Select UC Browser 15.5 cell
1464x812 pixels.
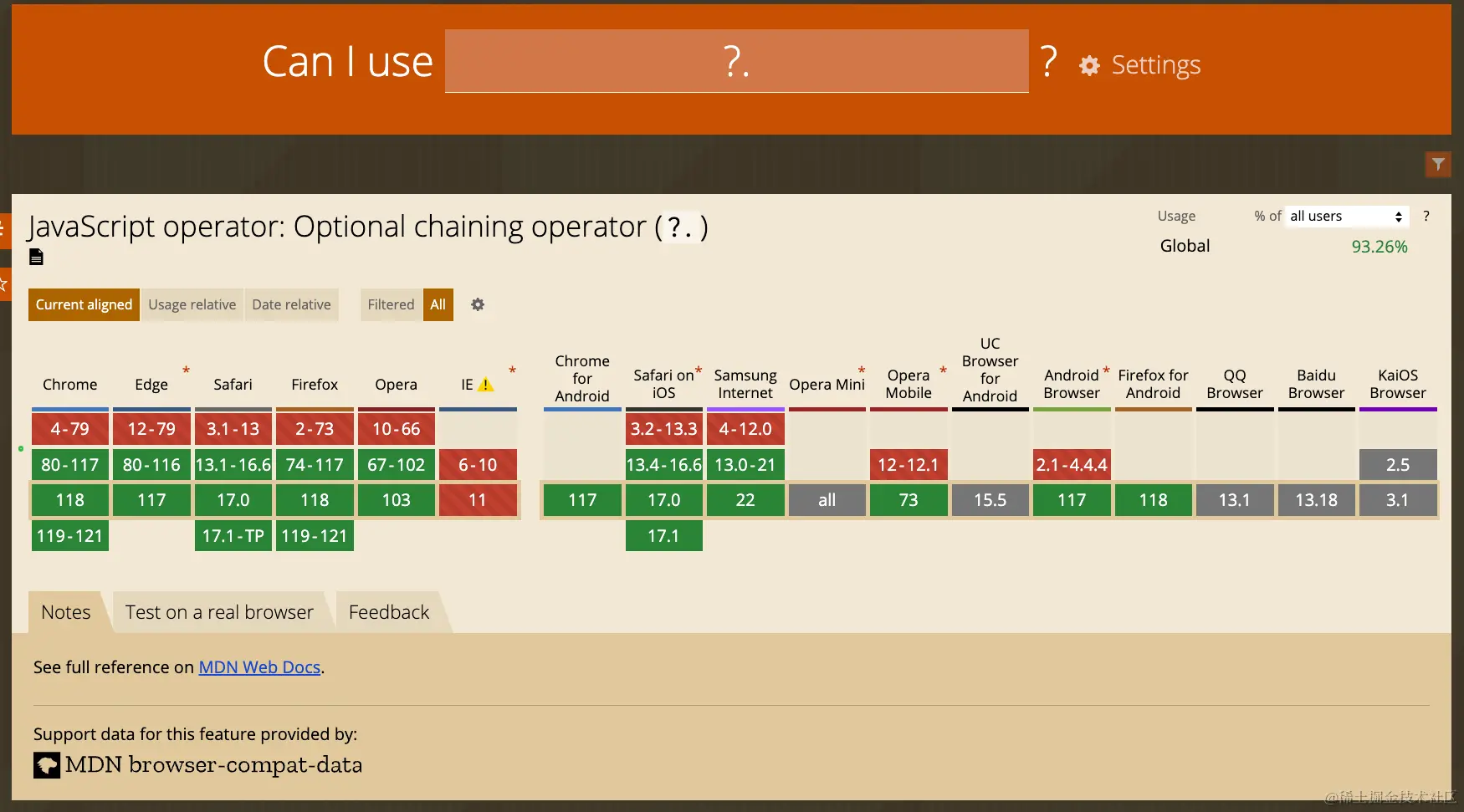991,500
